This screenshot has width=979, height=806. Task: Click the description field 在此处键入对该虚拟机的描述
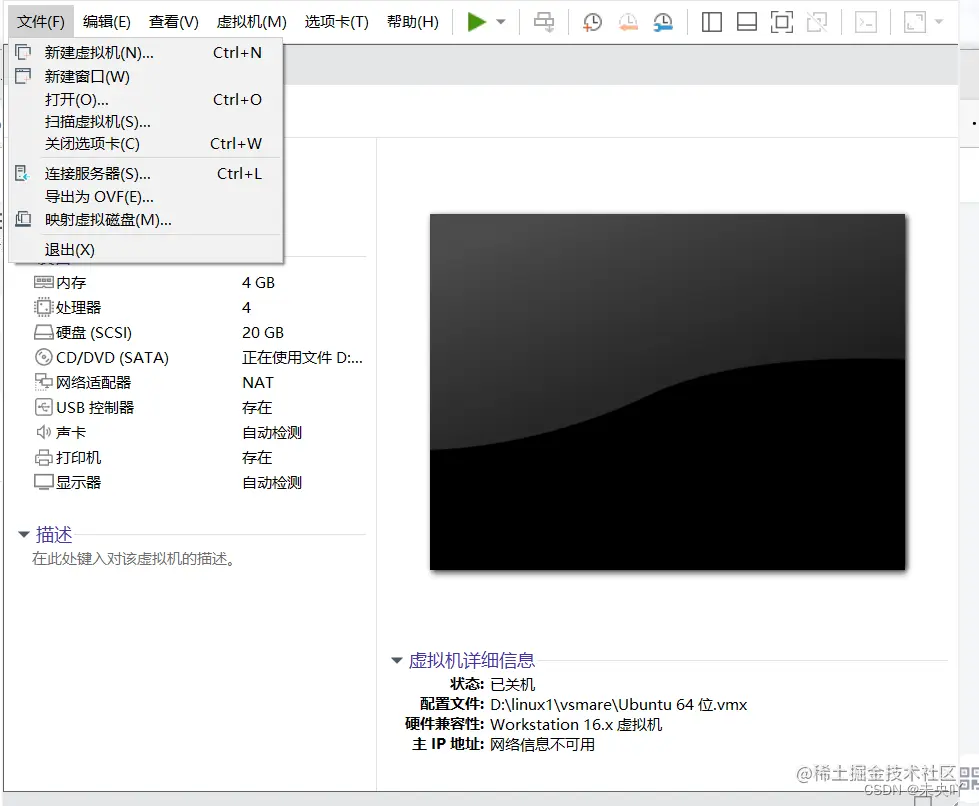coord(134,559)
